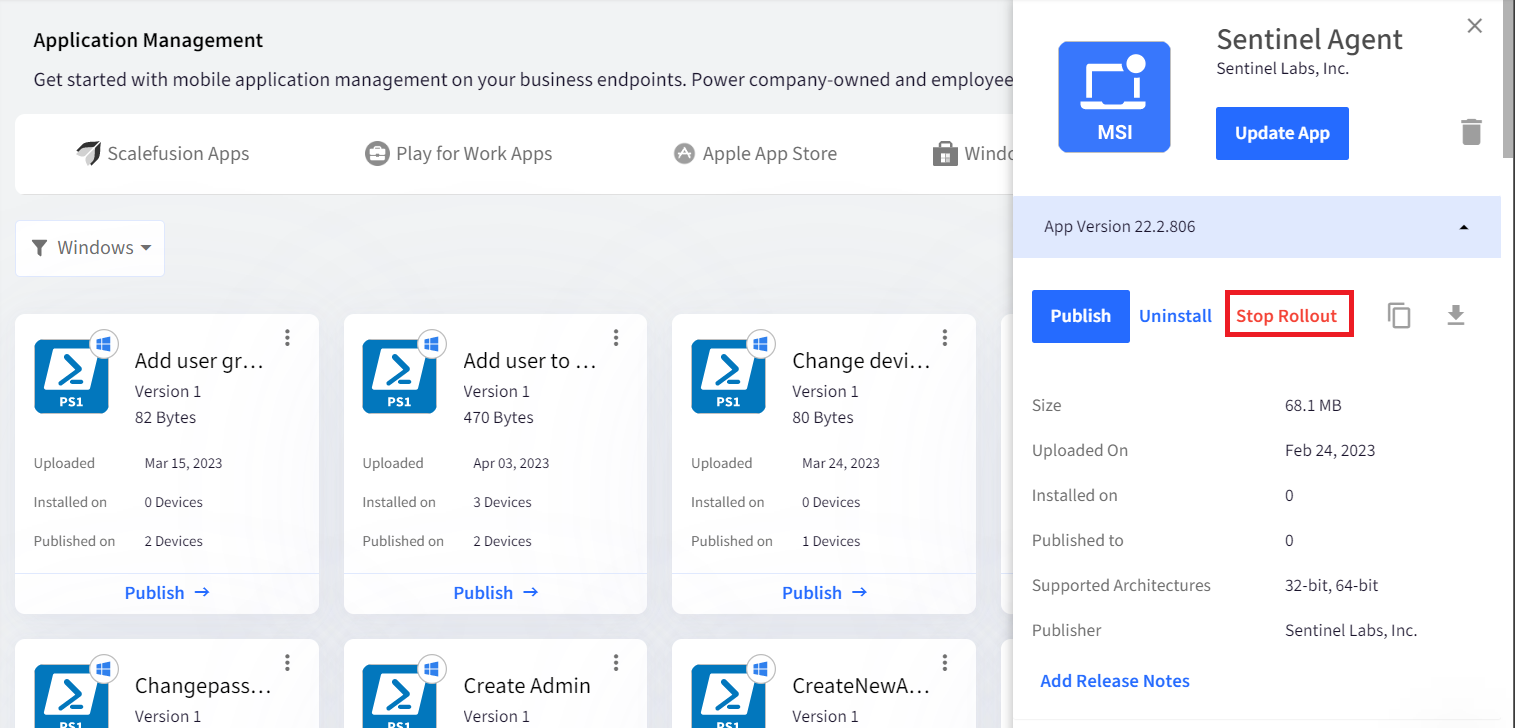Open the partially hidden Windows store tab
Image resolution: width=1515 pixels, height=728 pixels.
click(x=972, y=154)
